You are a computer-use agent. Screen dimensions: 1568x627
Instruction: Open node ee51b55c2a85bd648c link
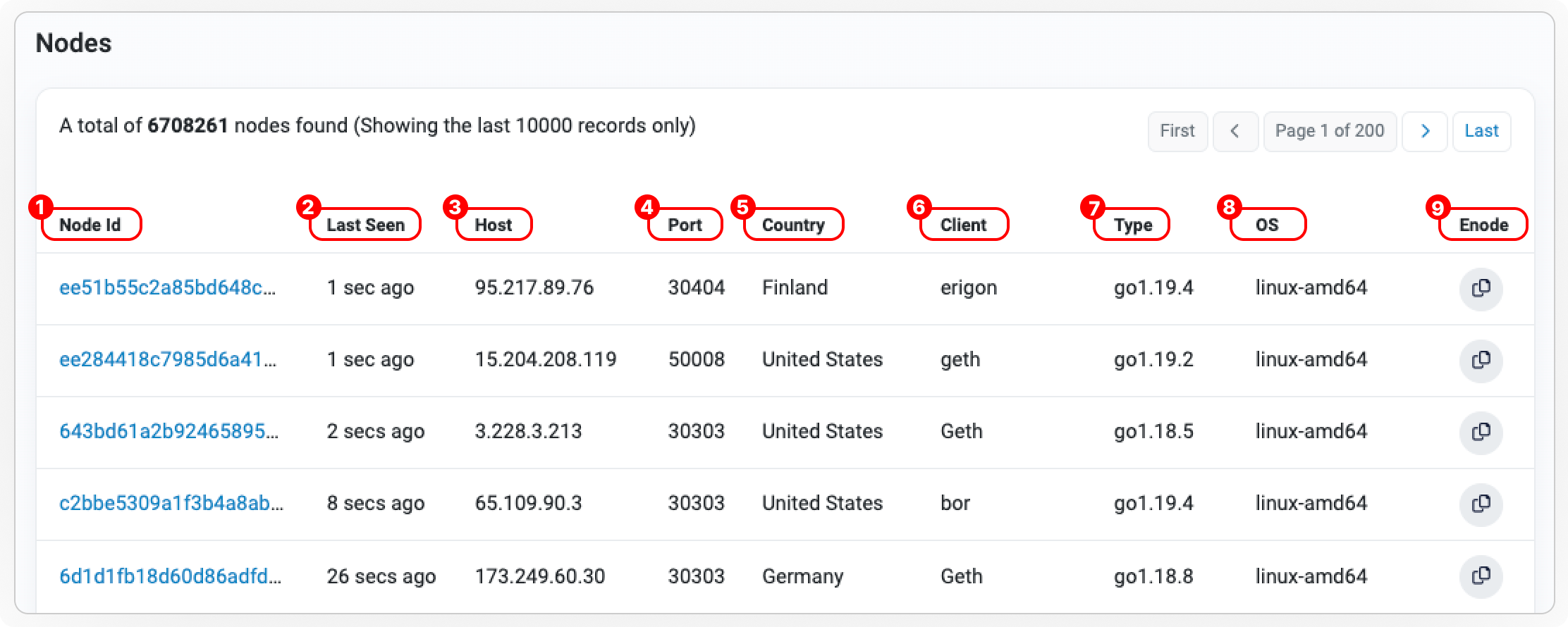167,287
